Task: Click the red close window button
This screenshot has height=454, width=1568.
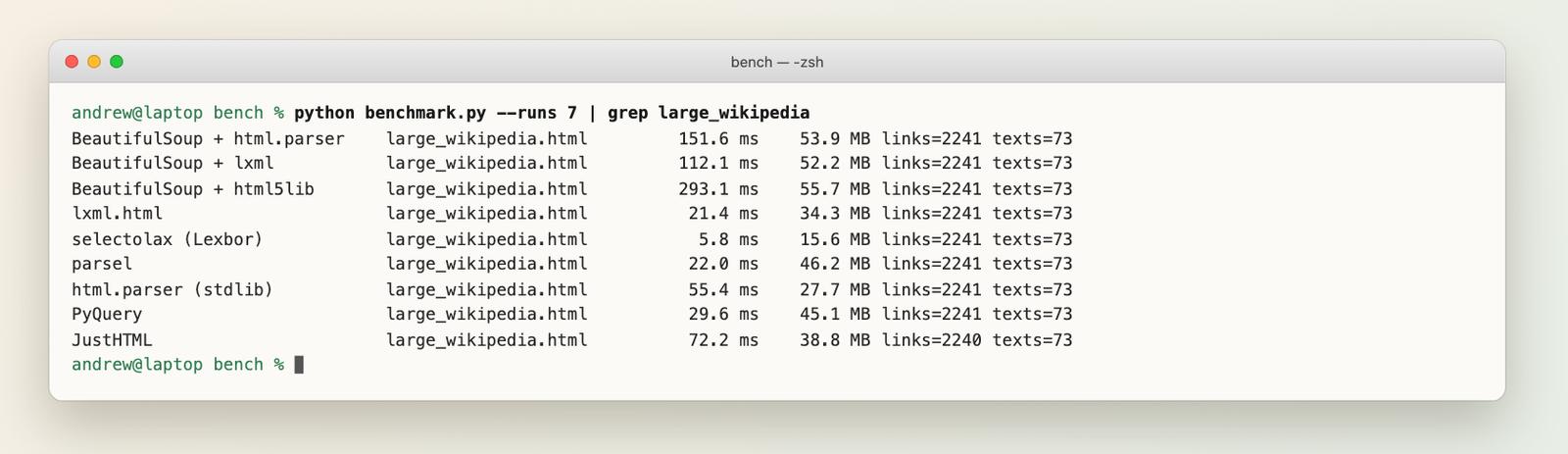Action: [x=72, y=62]
